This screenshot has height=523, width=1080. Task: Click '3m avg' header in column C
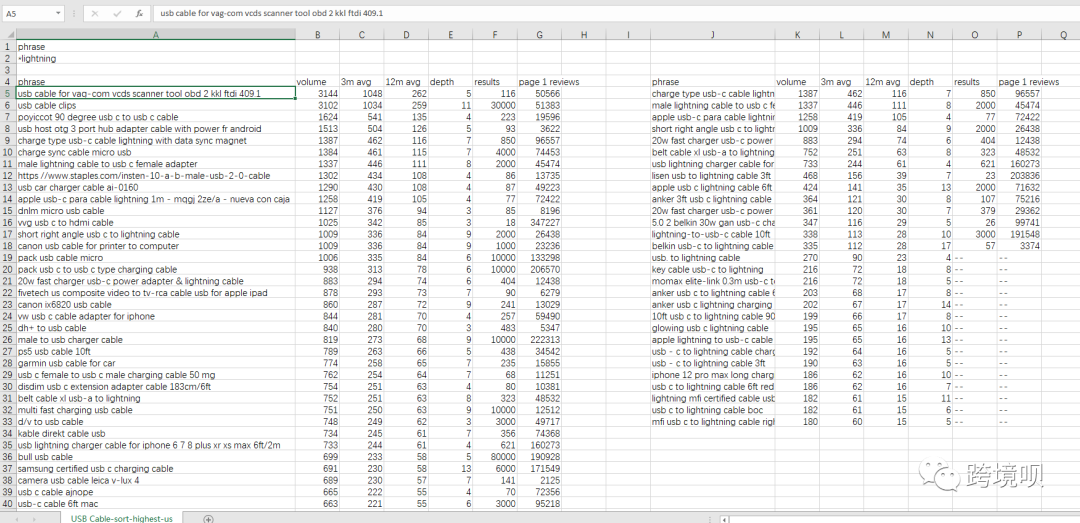(x=362, y=82)
